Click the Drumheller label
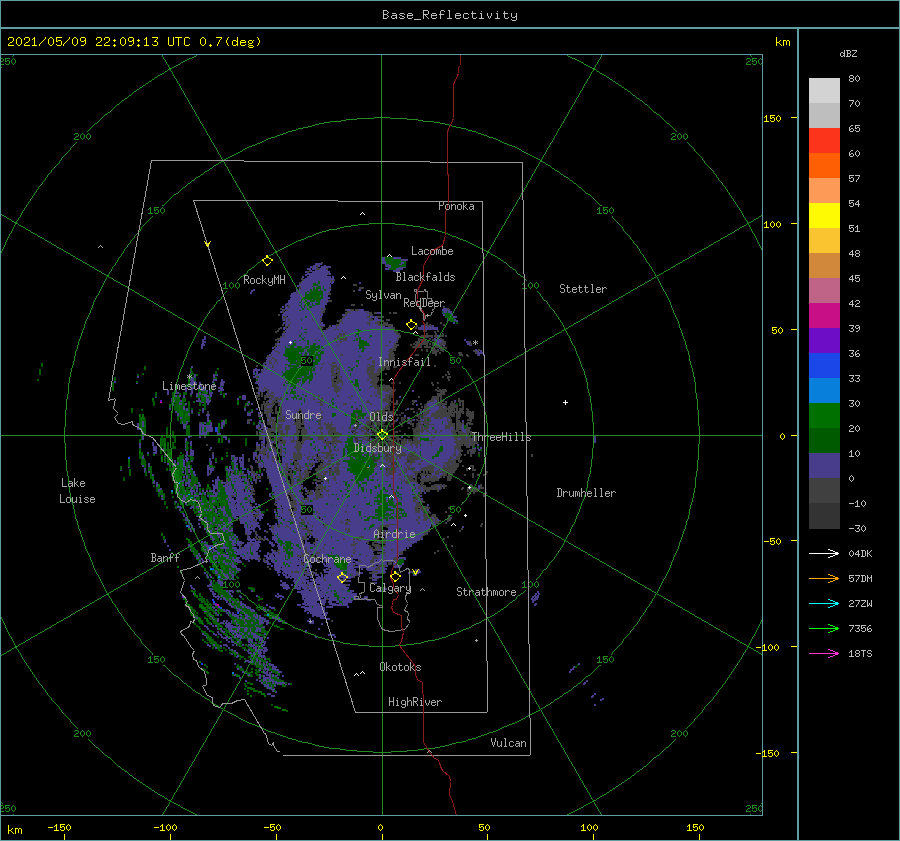The height and width of the screenshot is (841, 900). 586,493
